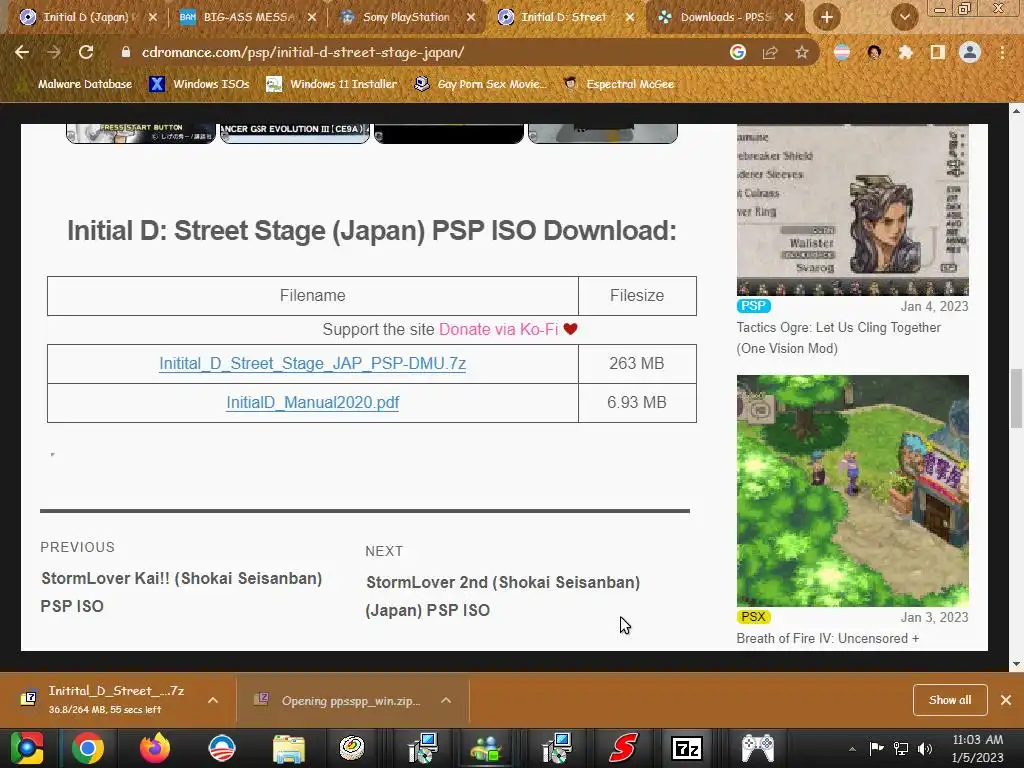
Task: Close the downloads bar
Action: (1006, 699)
